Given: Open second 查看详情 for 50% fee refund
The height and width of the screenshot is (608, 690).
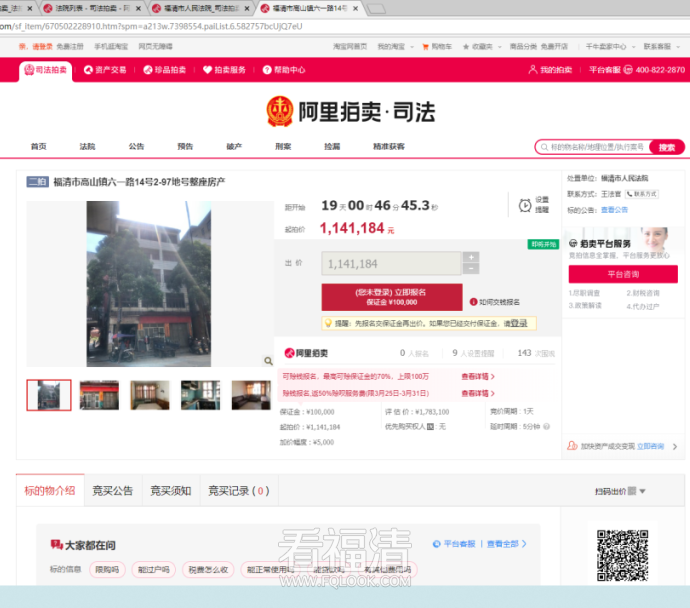Looking at the screenshot, I should pos(478,393).
